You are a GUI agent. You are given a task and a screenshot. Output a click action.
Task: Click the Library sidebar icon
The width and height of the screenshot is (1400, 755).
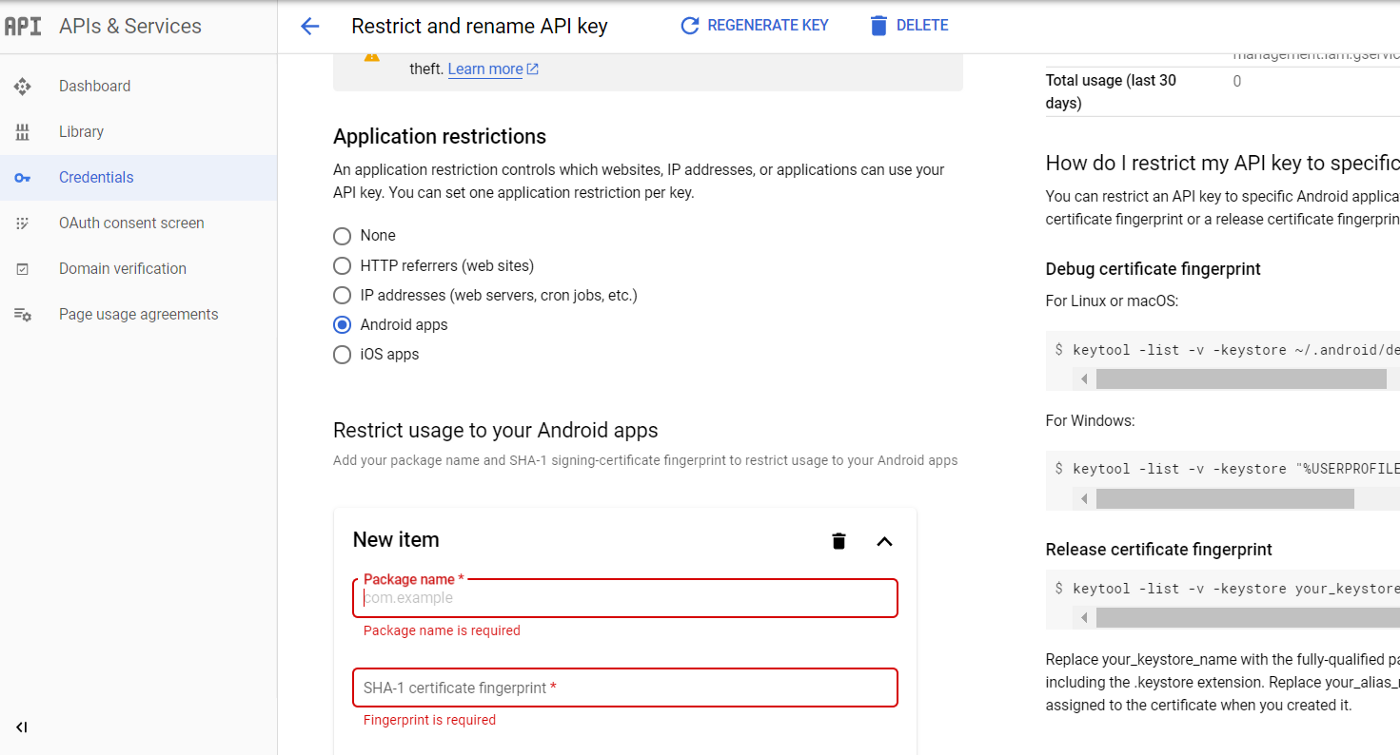coord(22,132)
